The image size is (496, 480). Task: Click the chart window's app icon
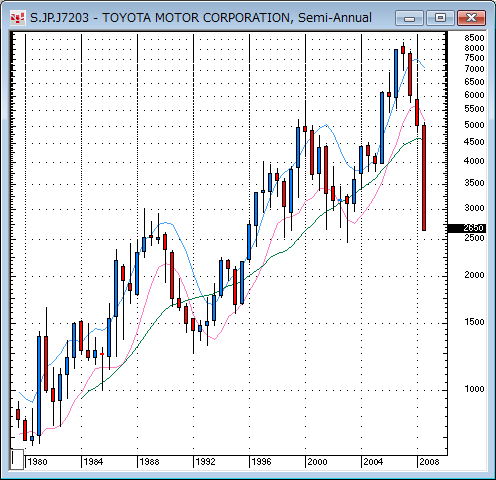coord(17,17)
